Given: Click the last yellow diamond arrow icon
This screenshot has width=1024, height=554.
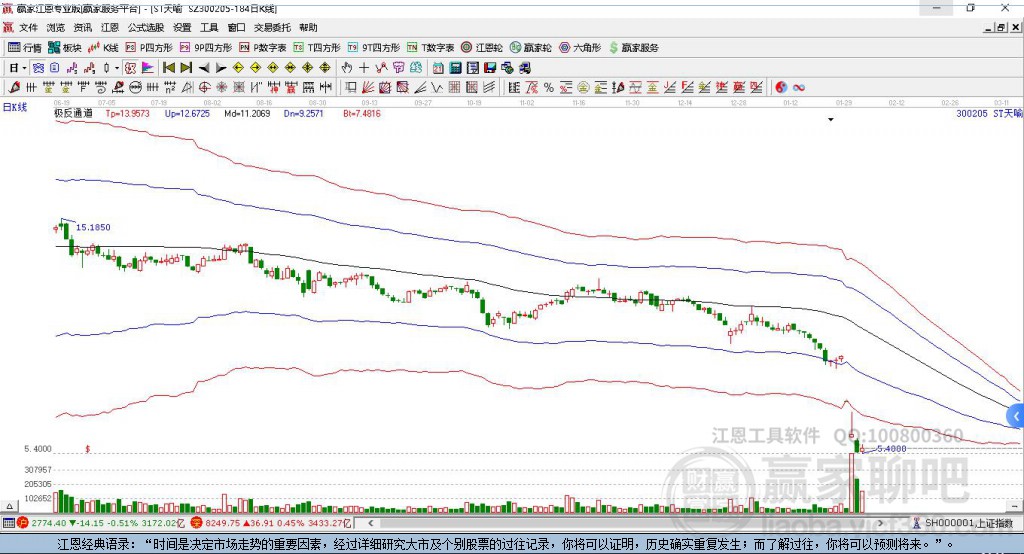Looking at the screenshot, I should (x=325, y=68).
